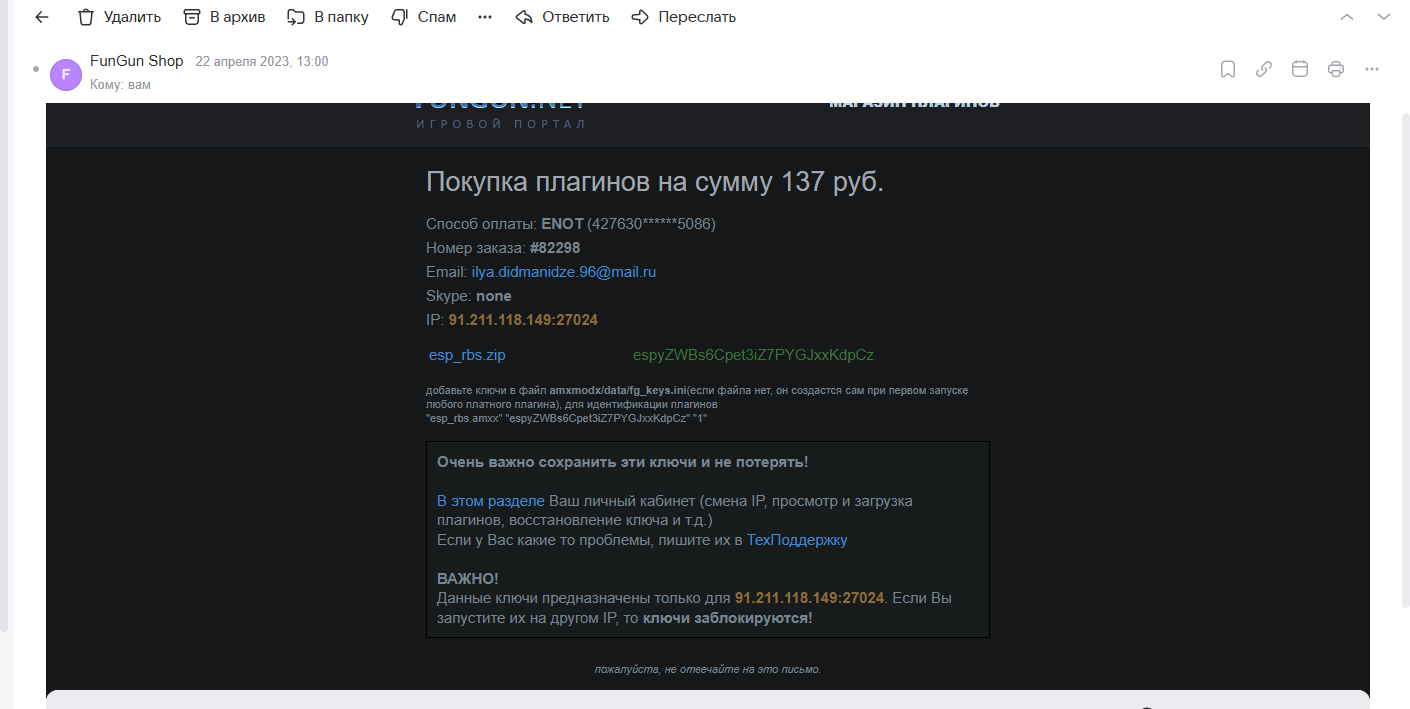The height and width of the screenshot is (709, 1410).
Task: Open the ТехПоддержку support link
Action: [797, 540]
